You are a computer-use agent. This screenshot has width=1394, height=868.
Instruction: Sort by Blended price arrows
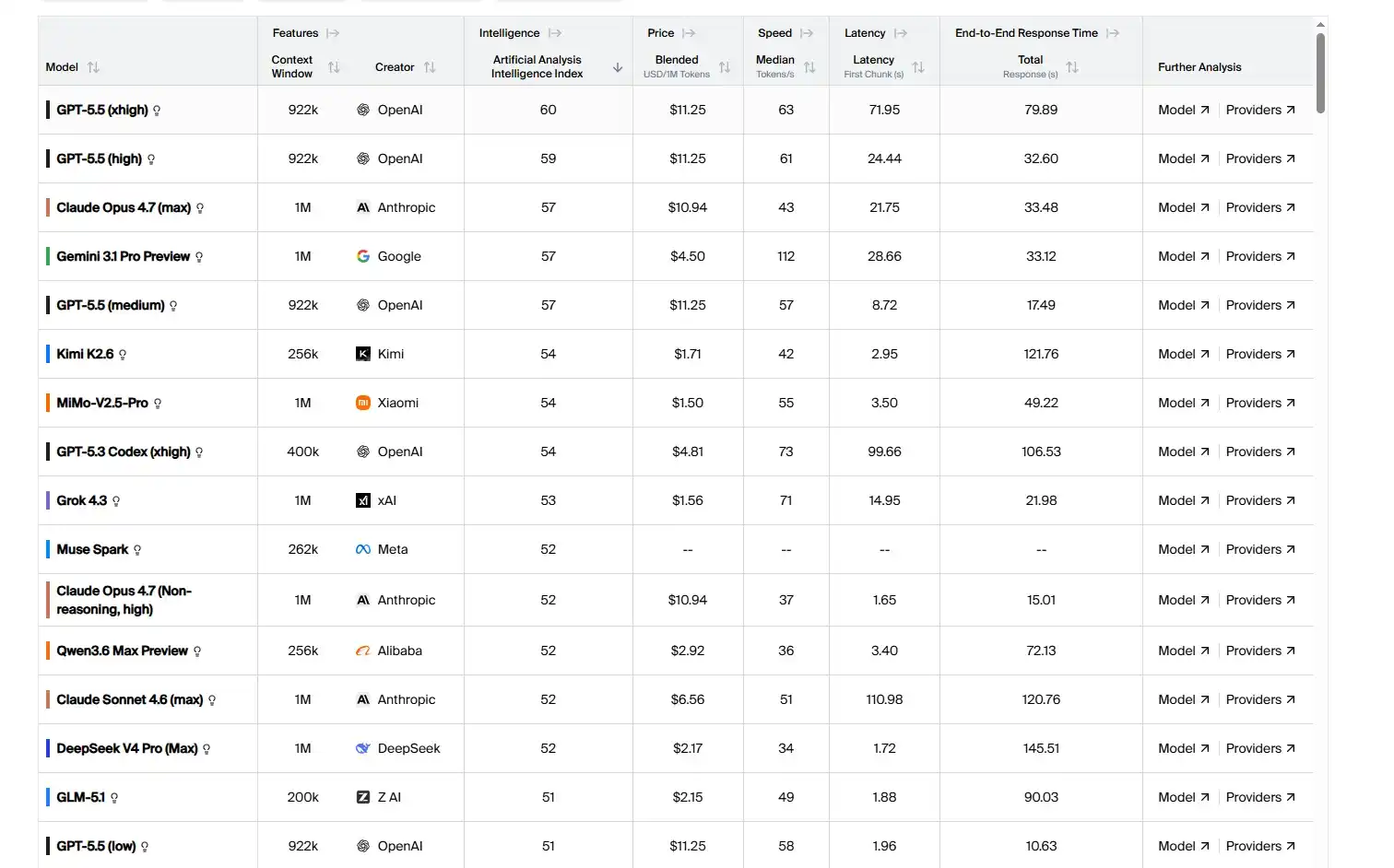[725, 67]
